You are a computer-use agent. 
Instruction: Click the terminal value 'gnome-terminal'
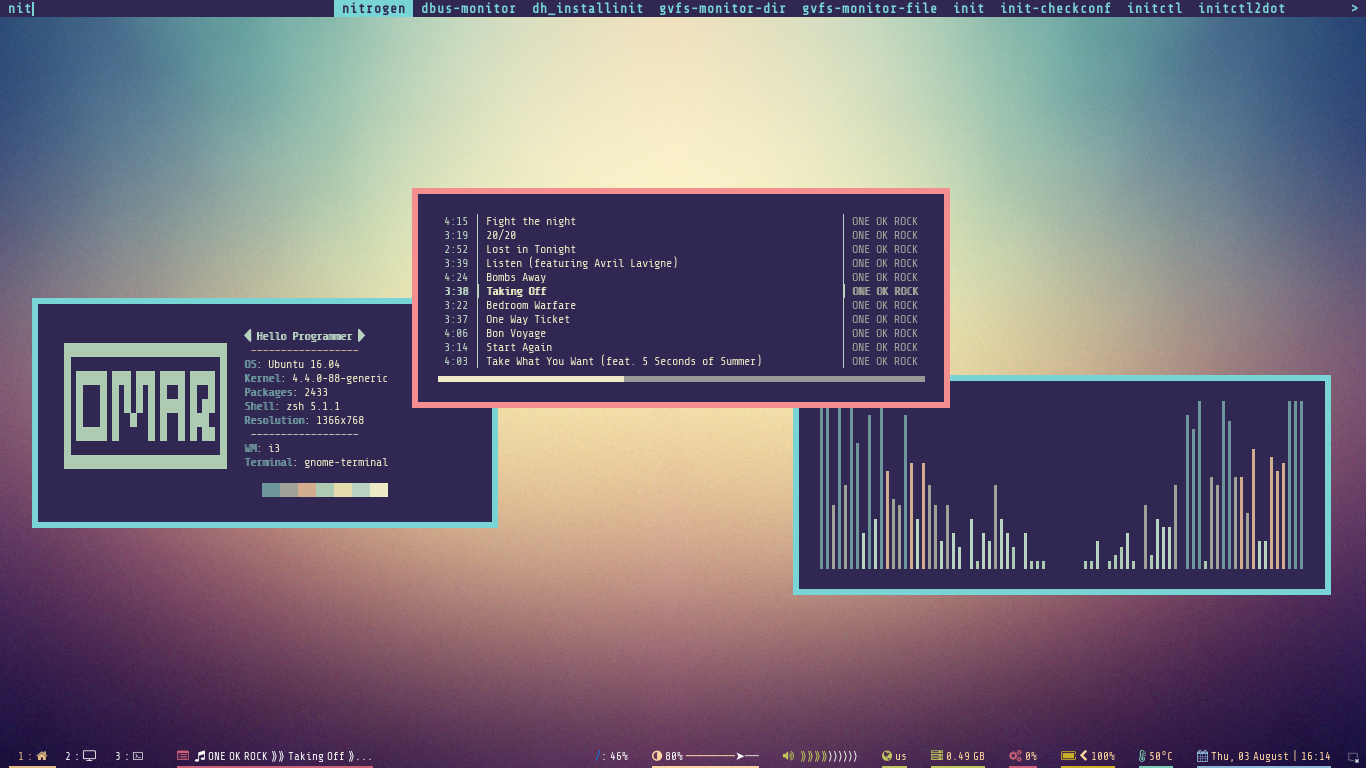click(x=346, y=463)
